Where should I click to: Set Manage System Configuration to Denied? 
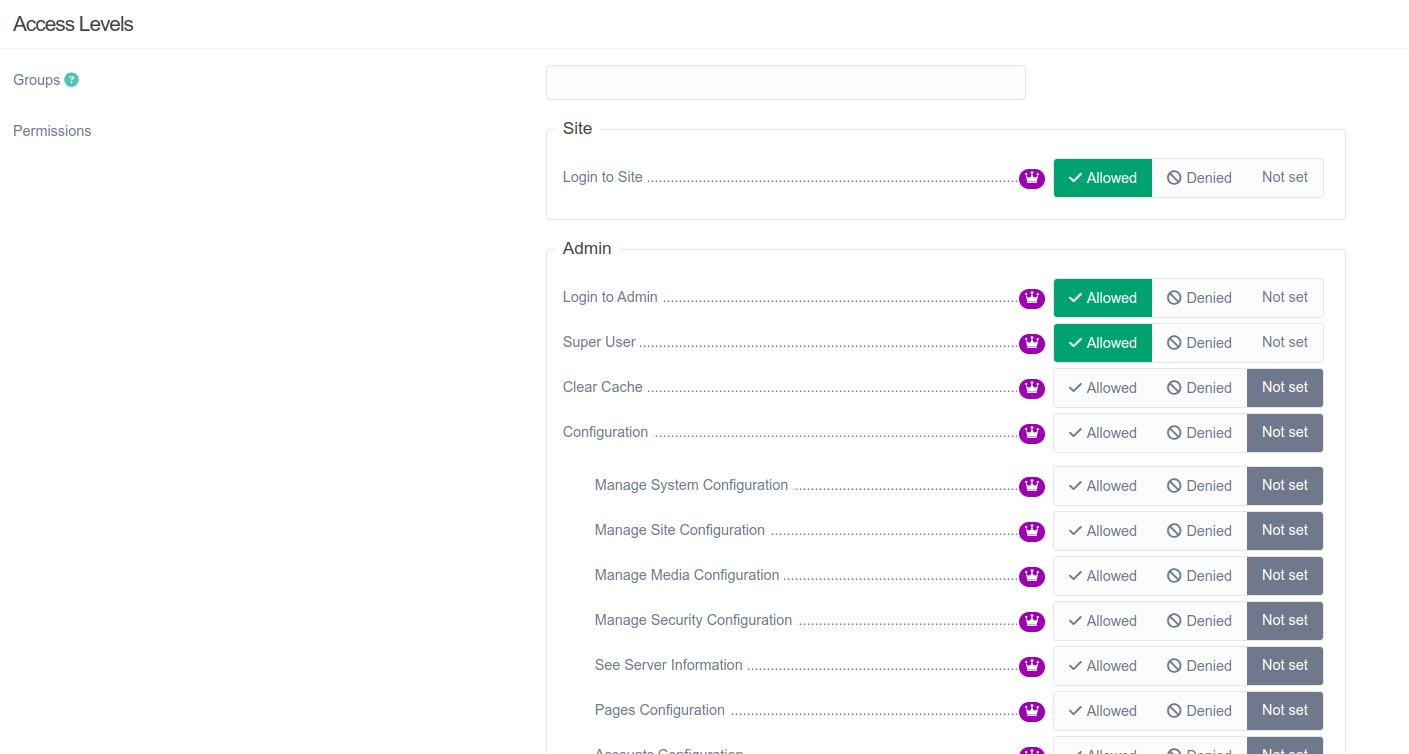pos(1199,486)
